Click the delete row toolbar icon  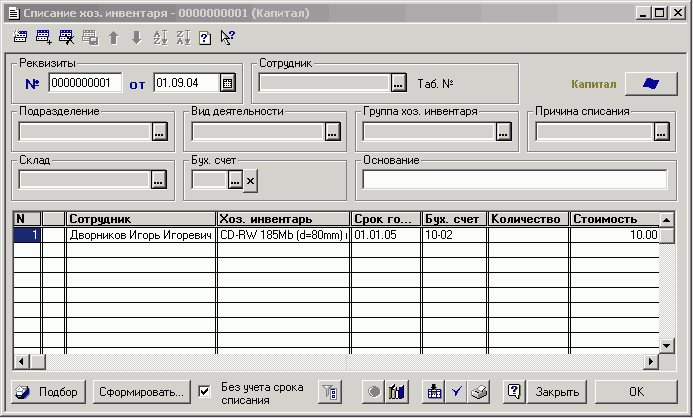(x=66, y=37)
